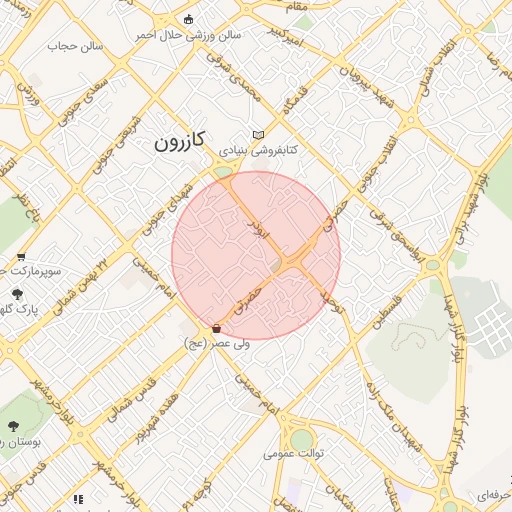Click the توالت عمومی label
The height and width of the screenshot is (512, 512).
coord(294,454)
